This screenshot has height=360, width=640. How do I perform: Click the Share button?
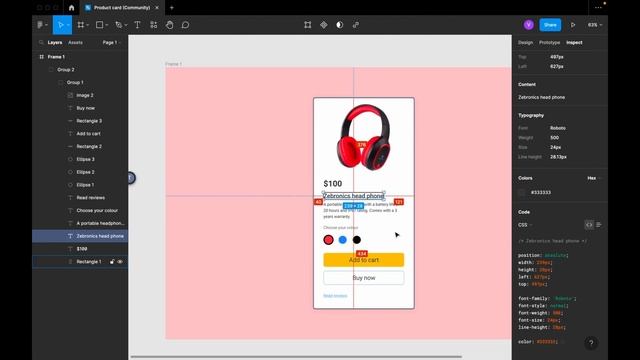point(550,25)
